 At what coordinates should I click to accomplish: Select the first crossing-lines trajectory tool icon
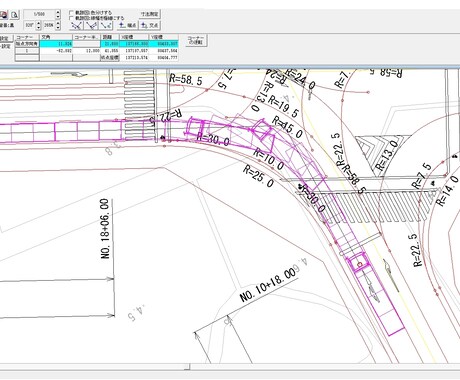[x=77, y=25]
